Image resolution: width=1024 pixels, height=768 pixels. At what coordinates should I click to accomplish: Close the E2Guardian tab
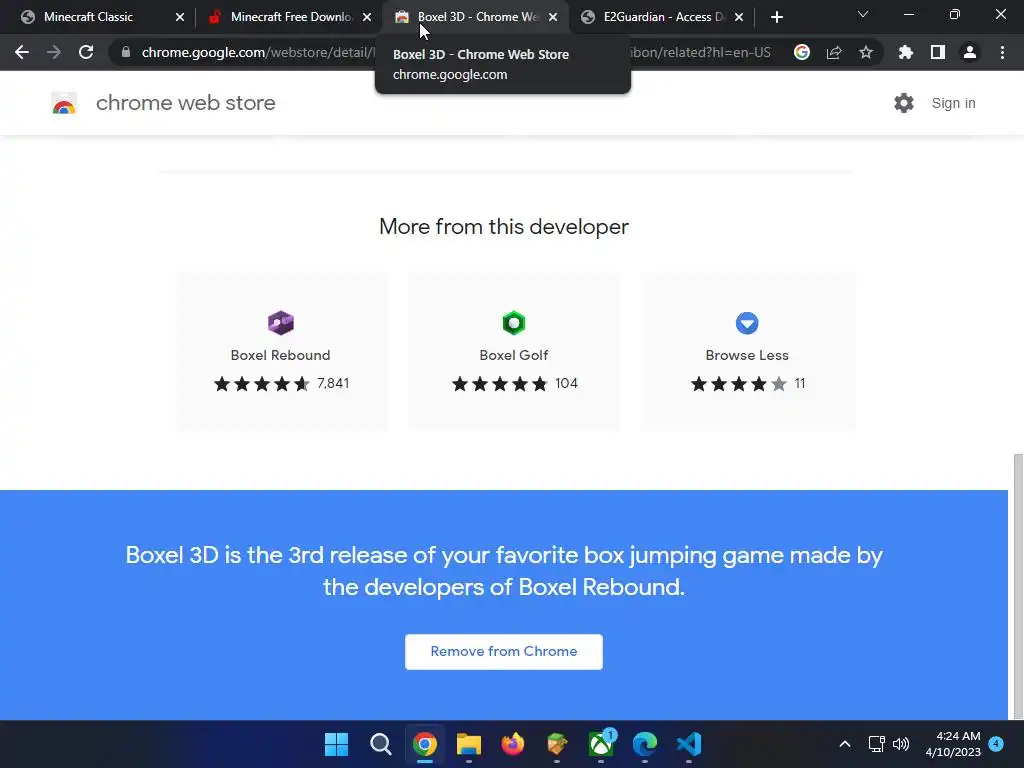739,17
